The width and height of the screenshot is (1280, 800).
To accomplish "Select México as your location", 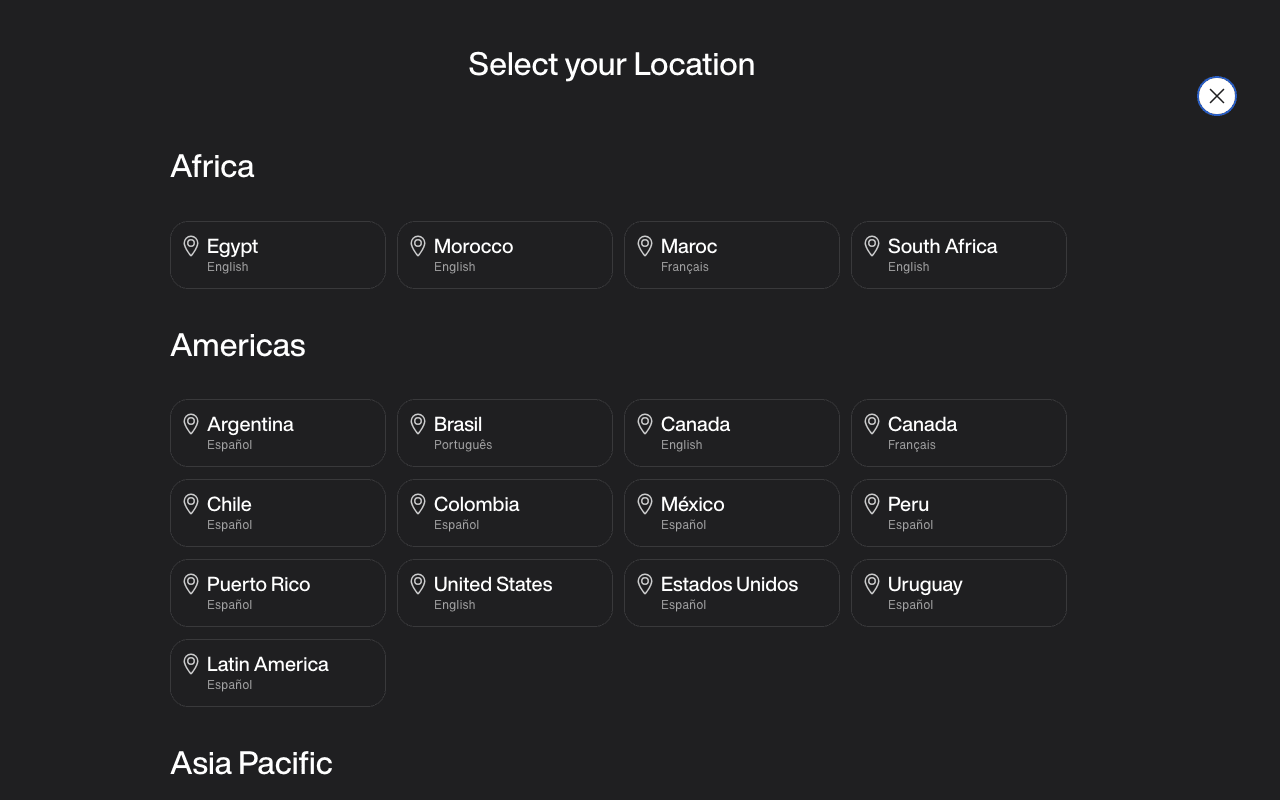I will tap(731, 513).
